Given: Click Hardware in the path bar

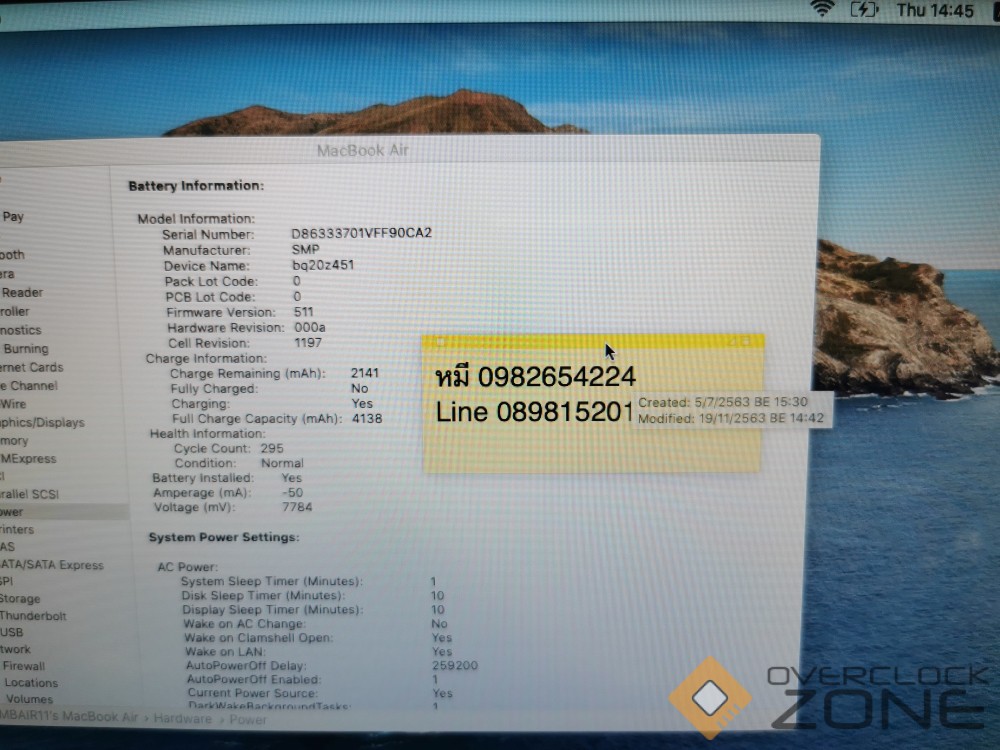Looking at the screenshot, I should click(182, 719).
